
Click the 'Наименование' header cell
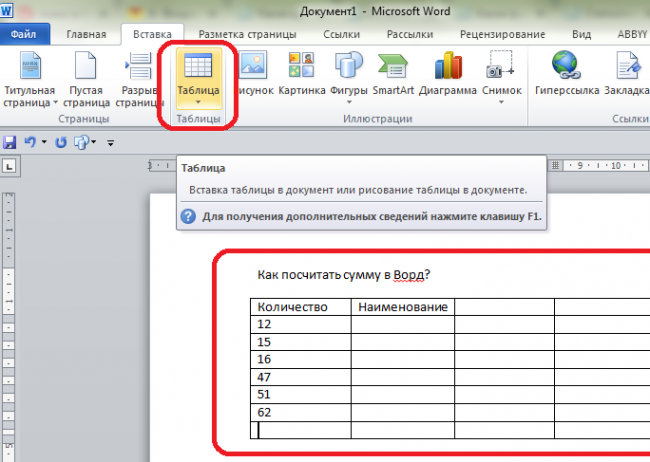click(403, 307)
